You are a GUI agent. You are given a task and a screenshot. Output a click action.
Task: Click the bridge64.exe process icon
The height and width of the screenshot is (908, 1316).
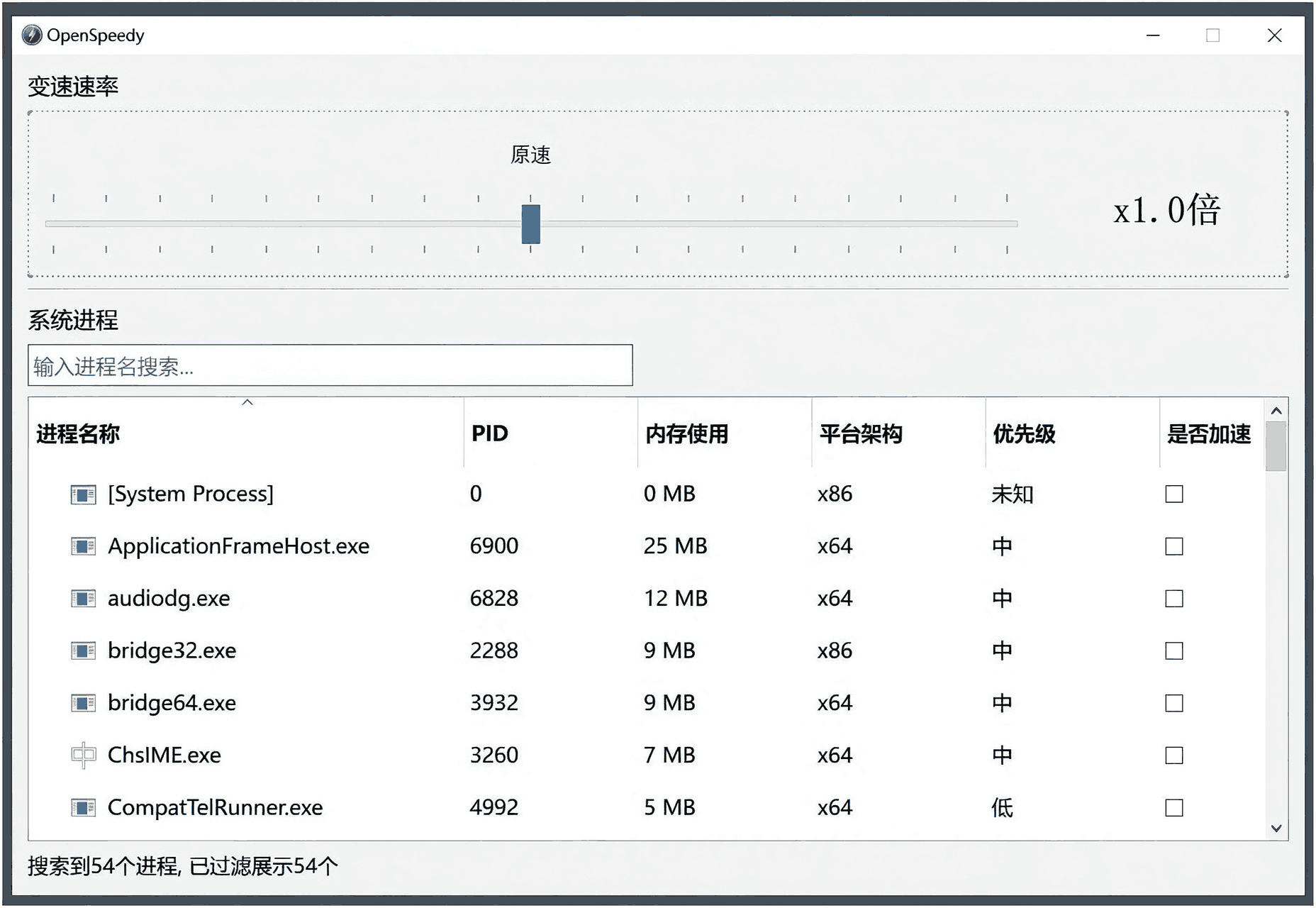coord(83,703)
